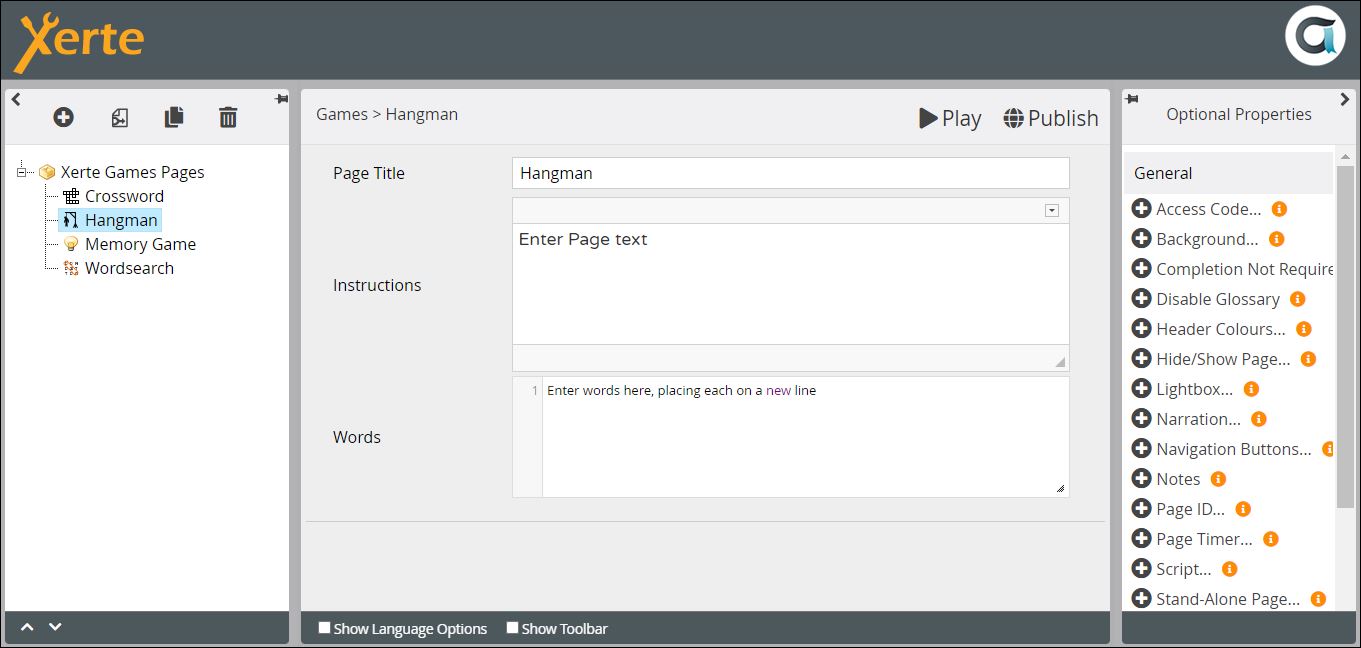Show info for Access Code property
The width and height of the screenshot is (1361, 648).
click(1279, 209)
